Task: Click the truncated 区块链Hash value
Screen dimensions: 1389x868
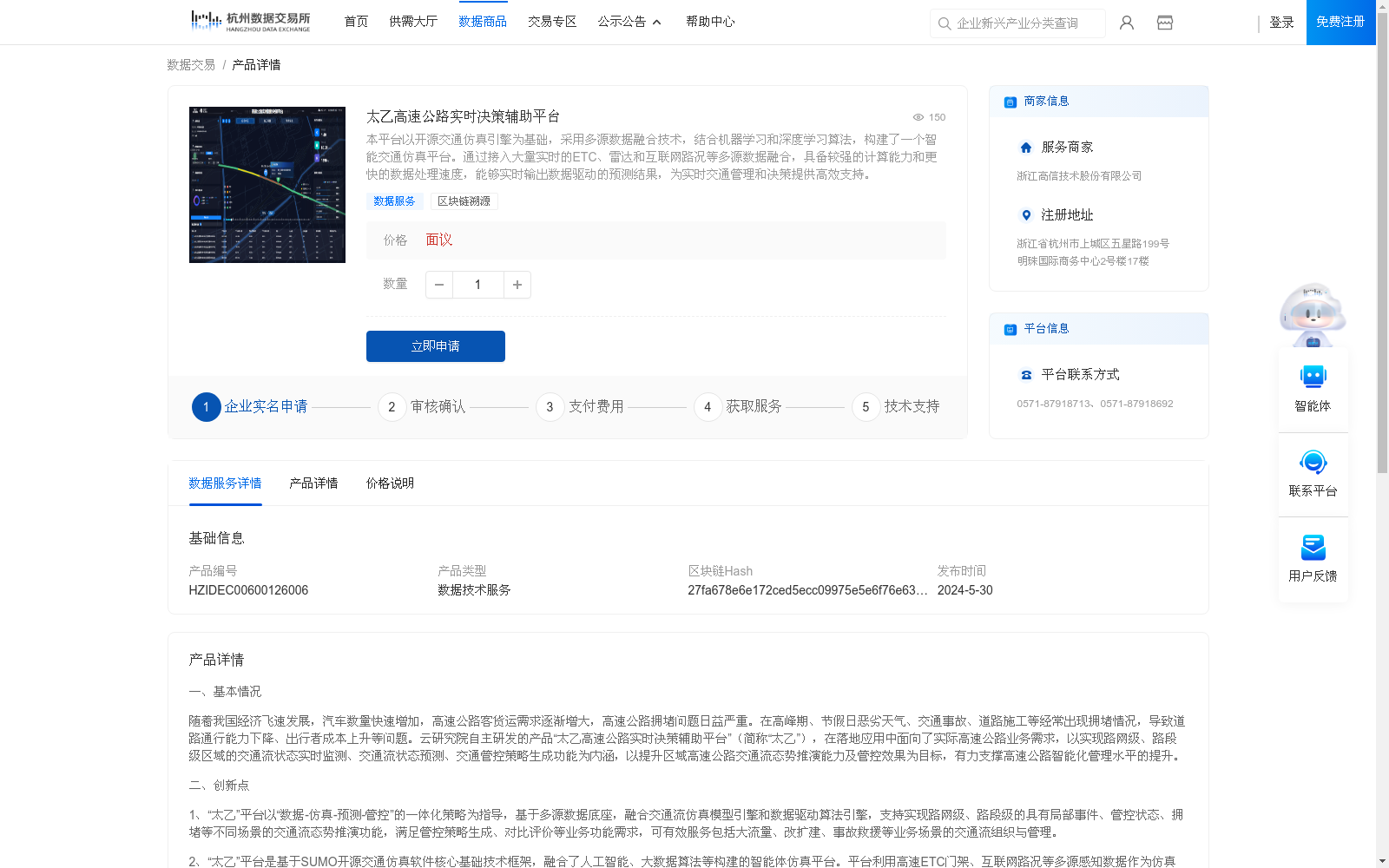Action: (807, 590)
